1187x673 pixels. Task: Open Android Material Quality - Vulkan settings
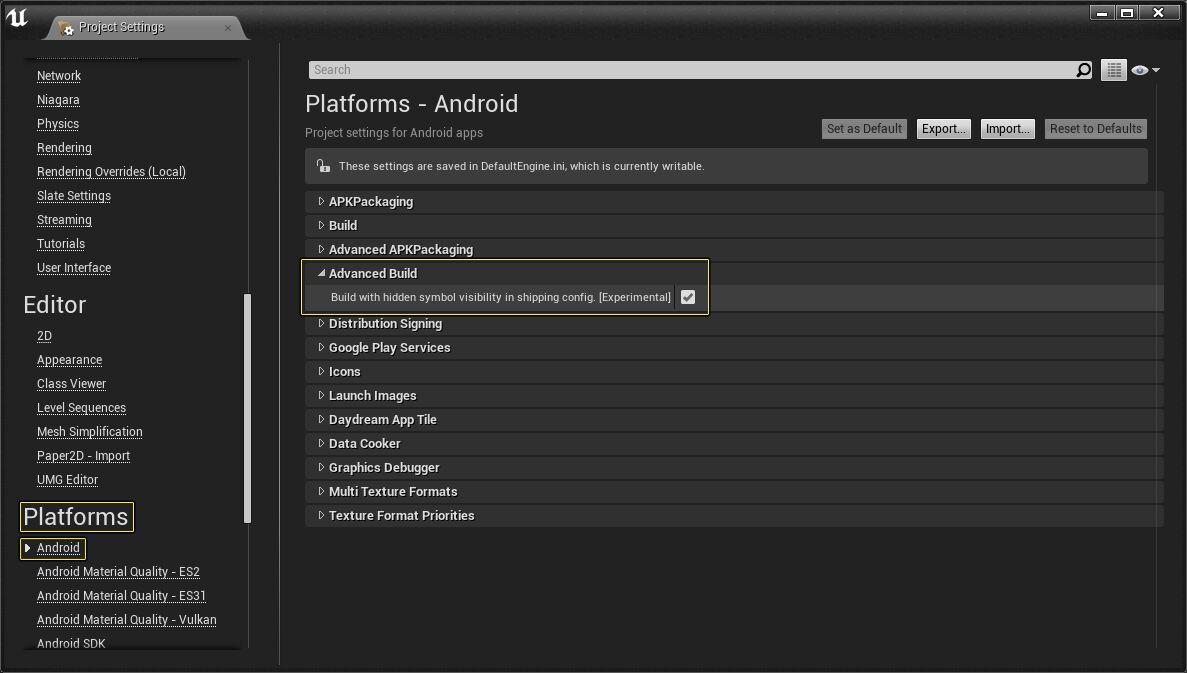[126, 620]
